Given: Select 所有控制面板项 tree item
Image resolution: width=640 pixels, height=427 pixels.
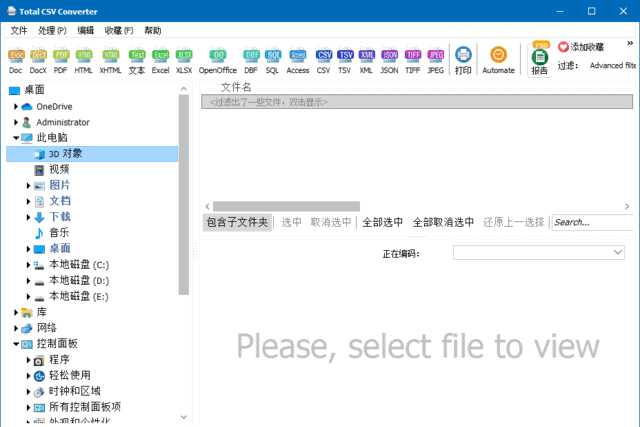Looking at the screenshot, I should point(84,407).
